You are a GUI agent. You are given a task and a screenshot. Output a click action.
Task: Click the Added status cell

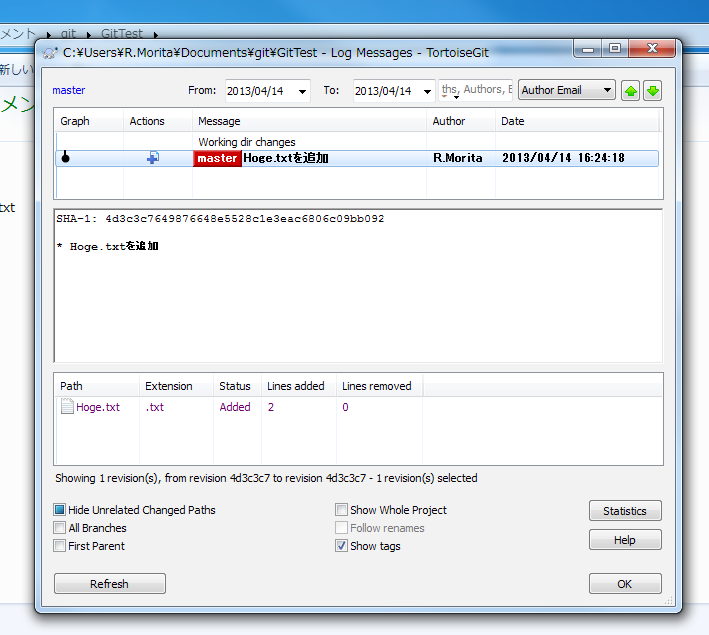click(235, 407)
